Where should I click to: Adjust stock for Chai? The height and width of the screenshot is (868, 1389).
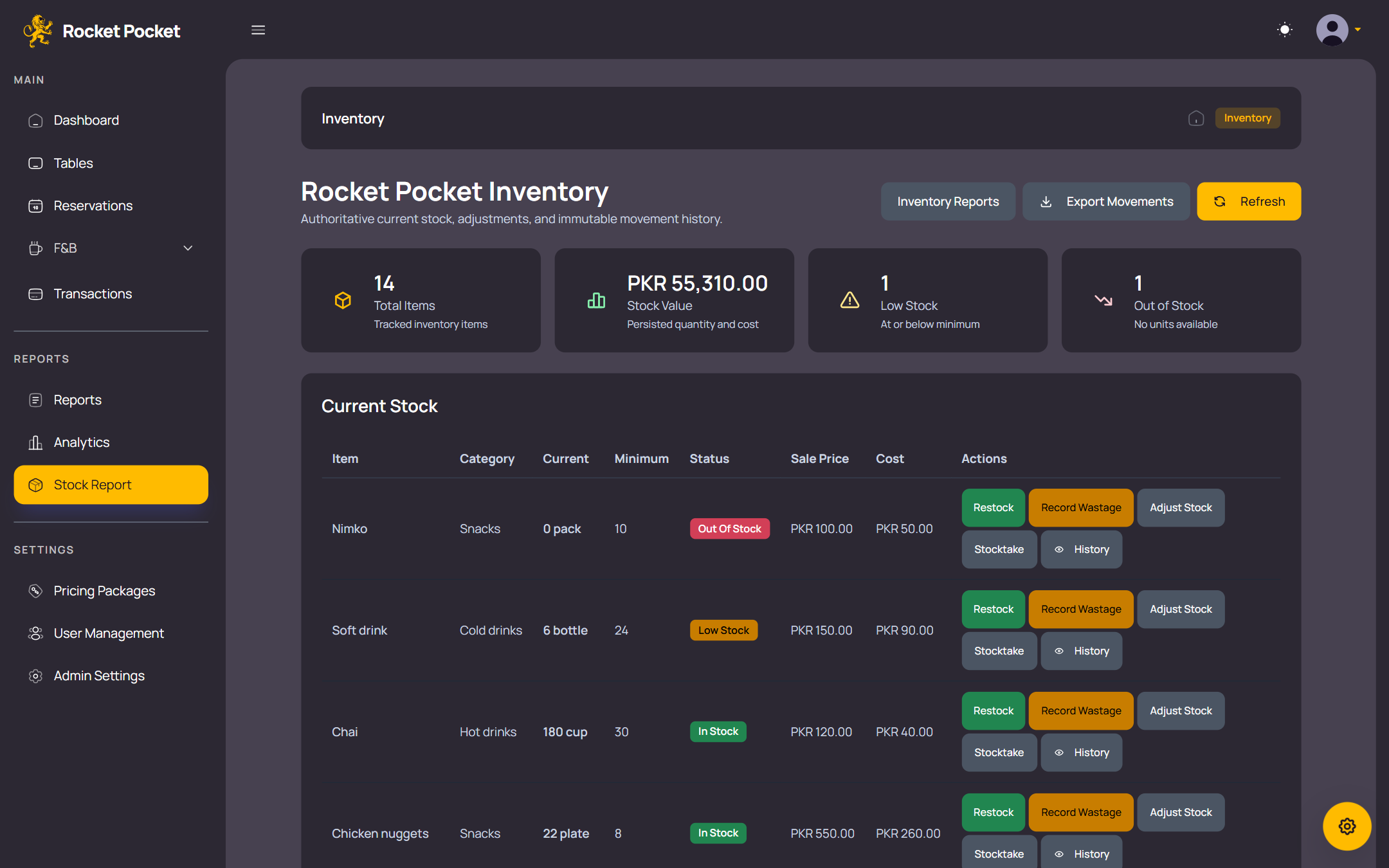coord(1181,711)
